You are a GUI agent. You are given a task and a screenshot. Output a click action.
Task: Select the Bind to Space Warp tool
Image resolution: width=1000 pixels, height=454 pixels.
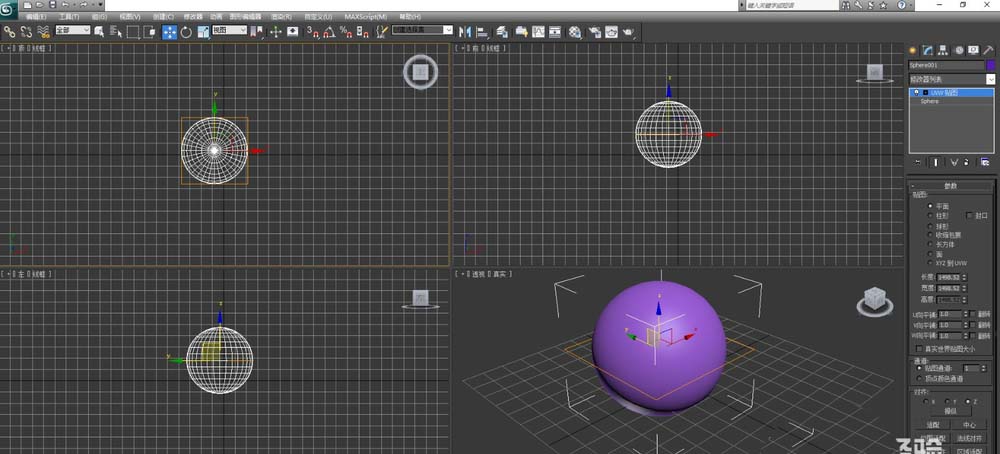44,31
